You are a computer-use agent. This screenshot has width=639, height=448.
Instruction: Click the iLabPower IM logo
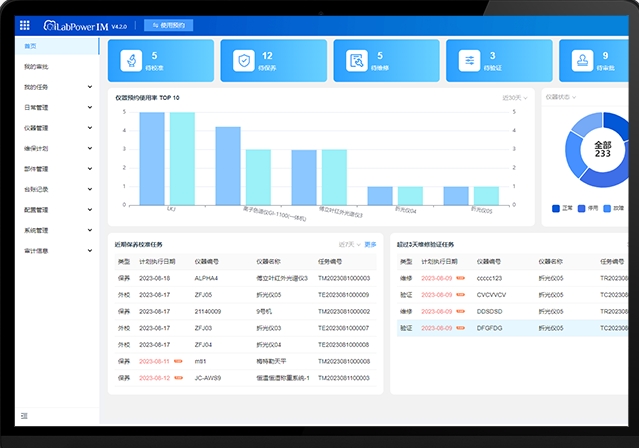[x=76, y=26]
